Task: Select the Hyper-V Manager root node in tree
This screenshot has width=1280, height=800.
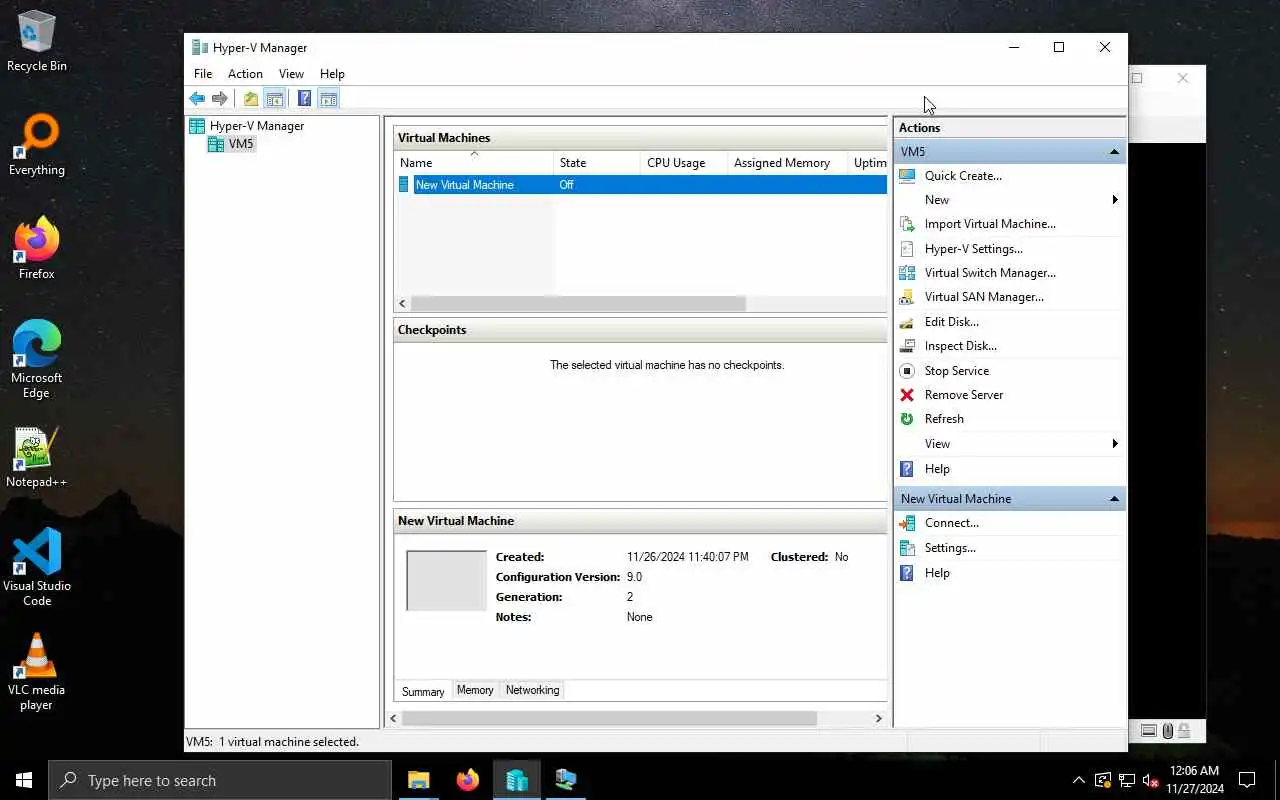Action: (x=247, y=126)
